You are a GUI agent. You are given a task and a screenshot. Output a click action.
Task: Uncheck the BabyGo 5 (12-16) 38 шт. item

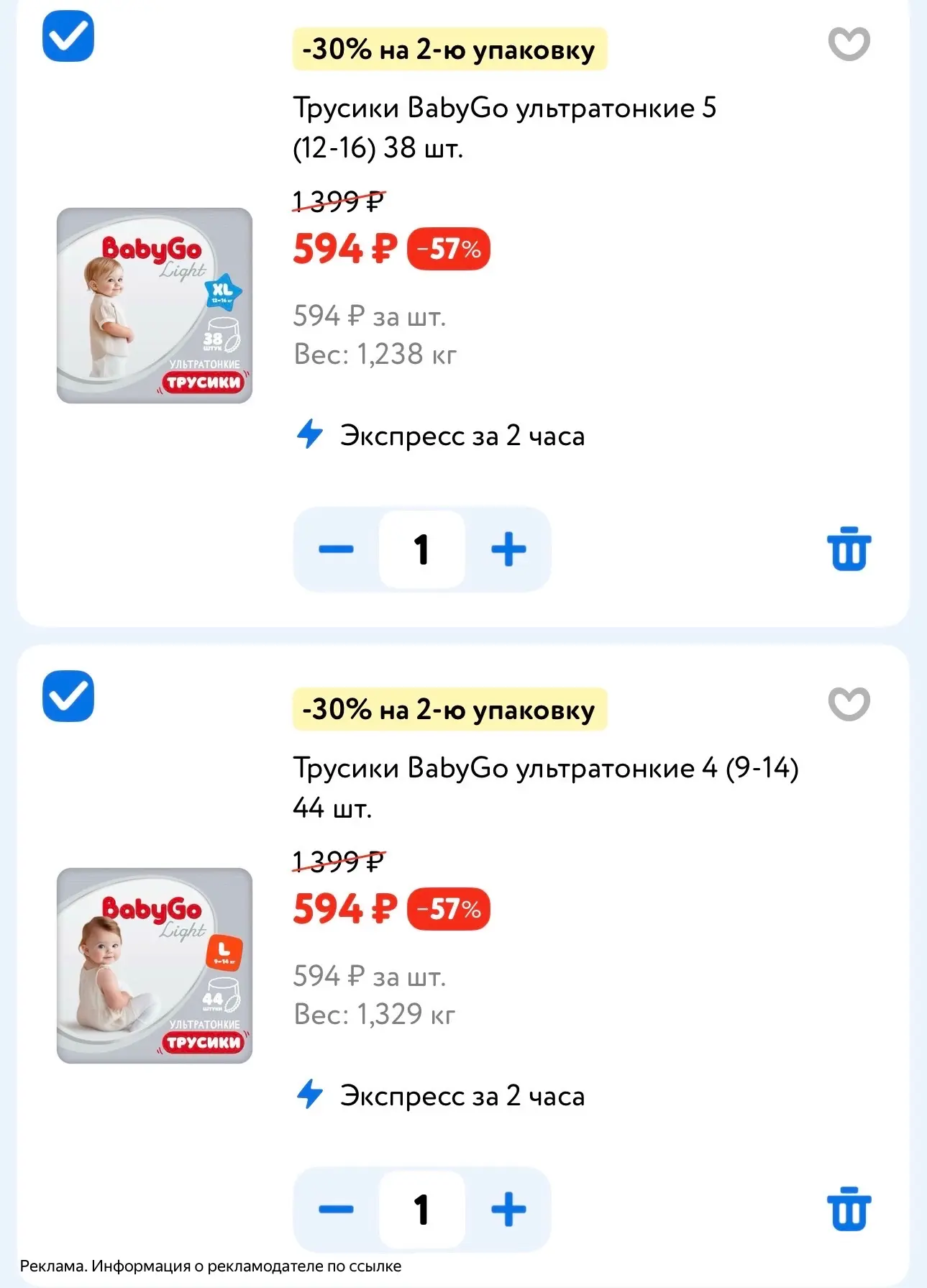[x=68, y=36]
